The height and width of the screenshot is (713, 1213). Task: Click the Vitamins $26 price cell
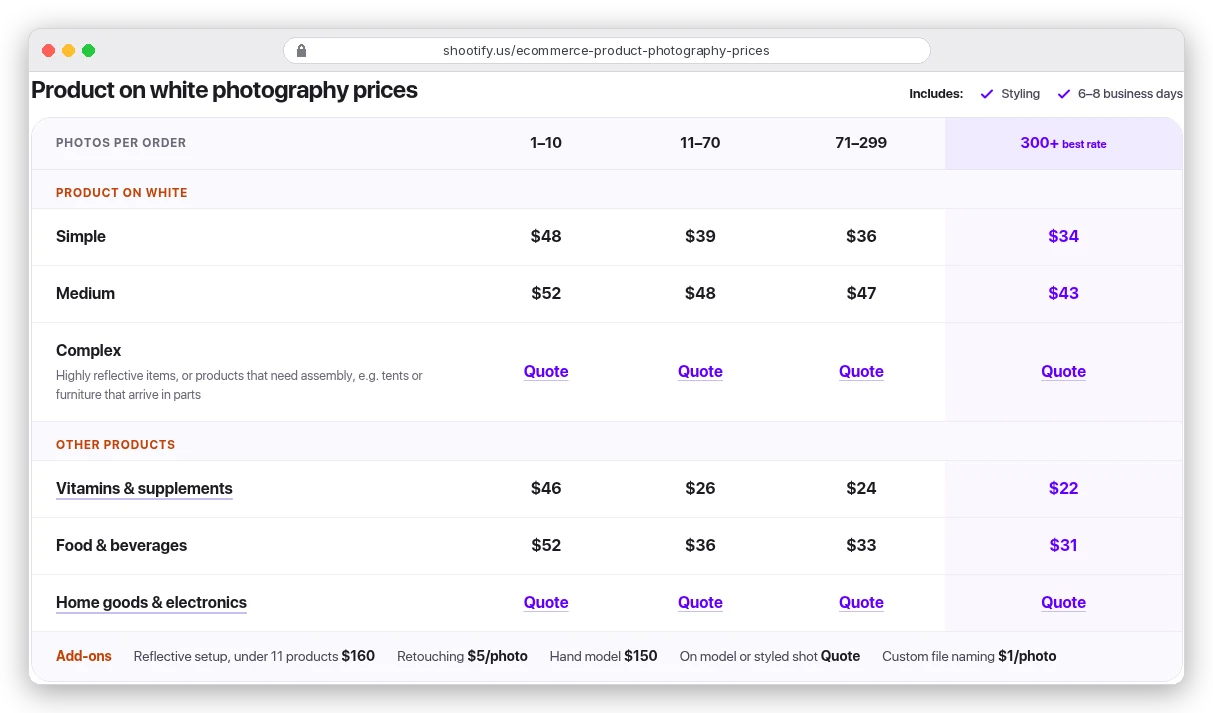[x=700, y=488]
